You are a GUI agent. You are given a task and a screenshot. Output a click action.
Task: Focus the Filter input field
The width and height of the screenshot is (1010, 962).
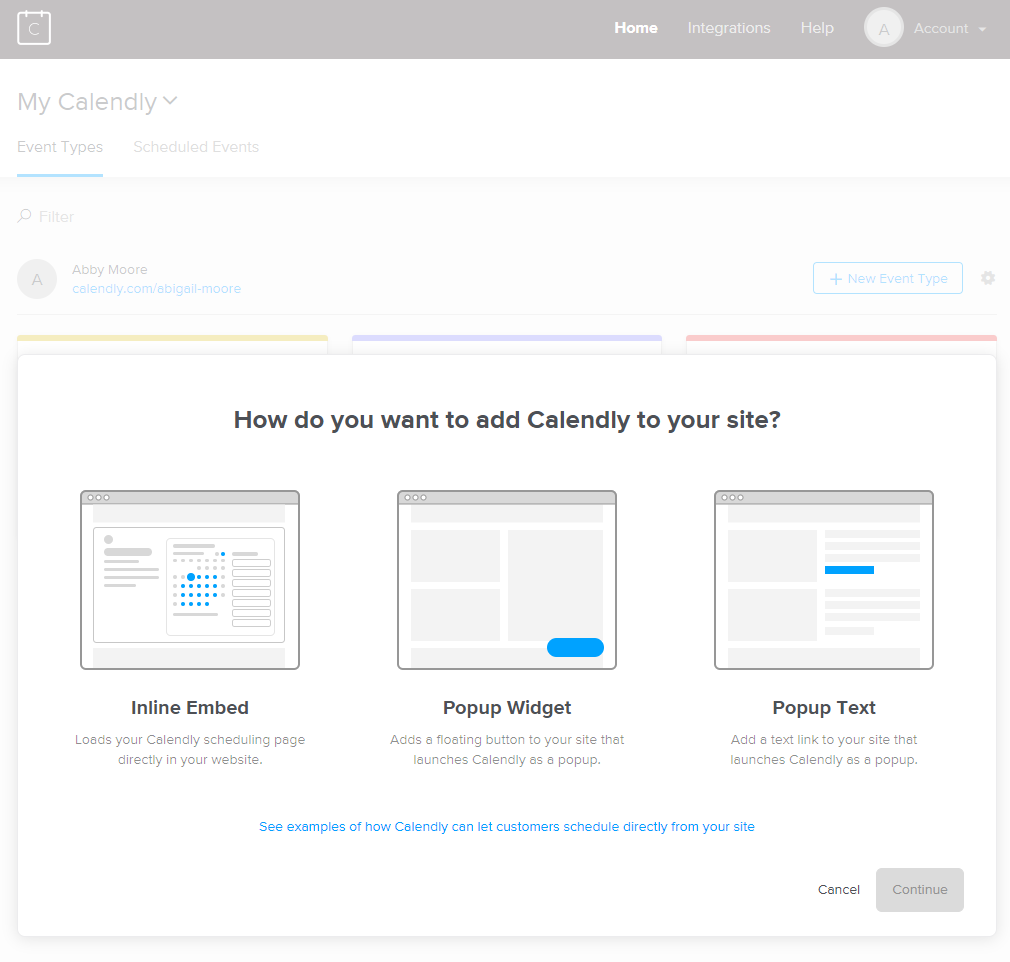(x=56, y=216)
